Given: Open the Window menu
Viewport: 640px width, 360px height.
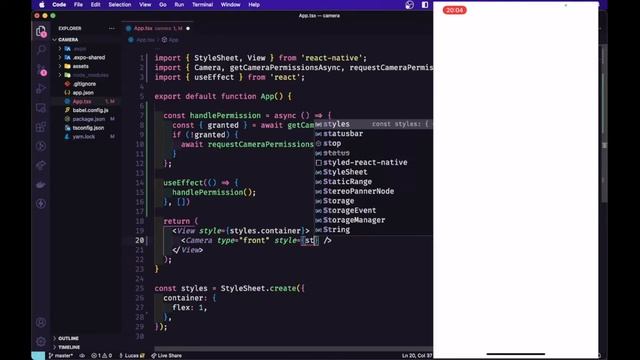Looking at the screenshot, I should pos(231,5).
